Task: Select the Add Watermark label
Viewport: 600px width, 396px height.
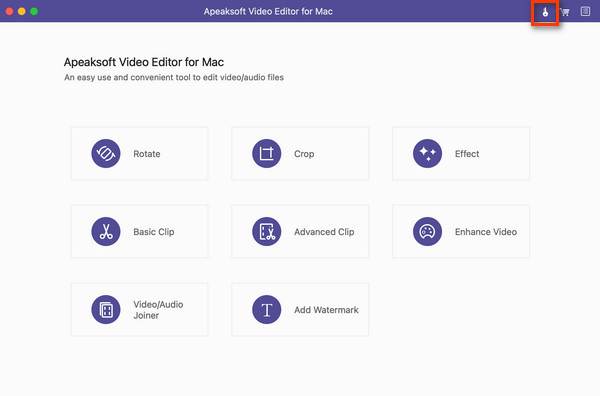Action: point(326,310)
